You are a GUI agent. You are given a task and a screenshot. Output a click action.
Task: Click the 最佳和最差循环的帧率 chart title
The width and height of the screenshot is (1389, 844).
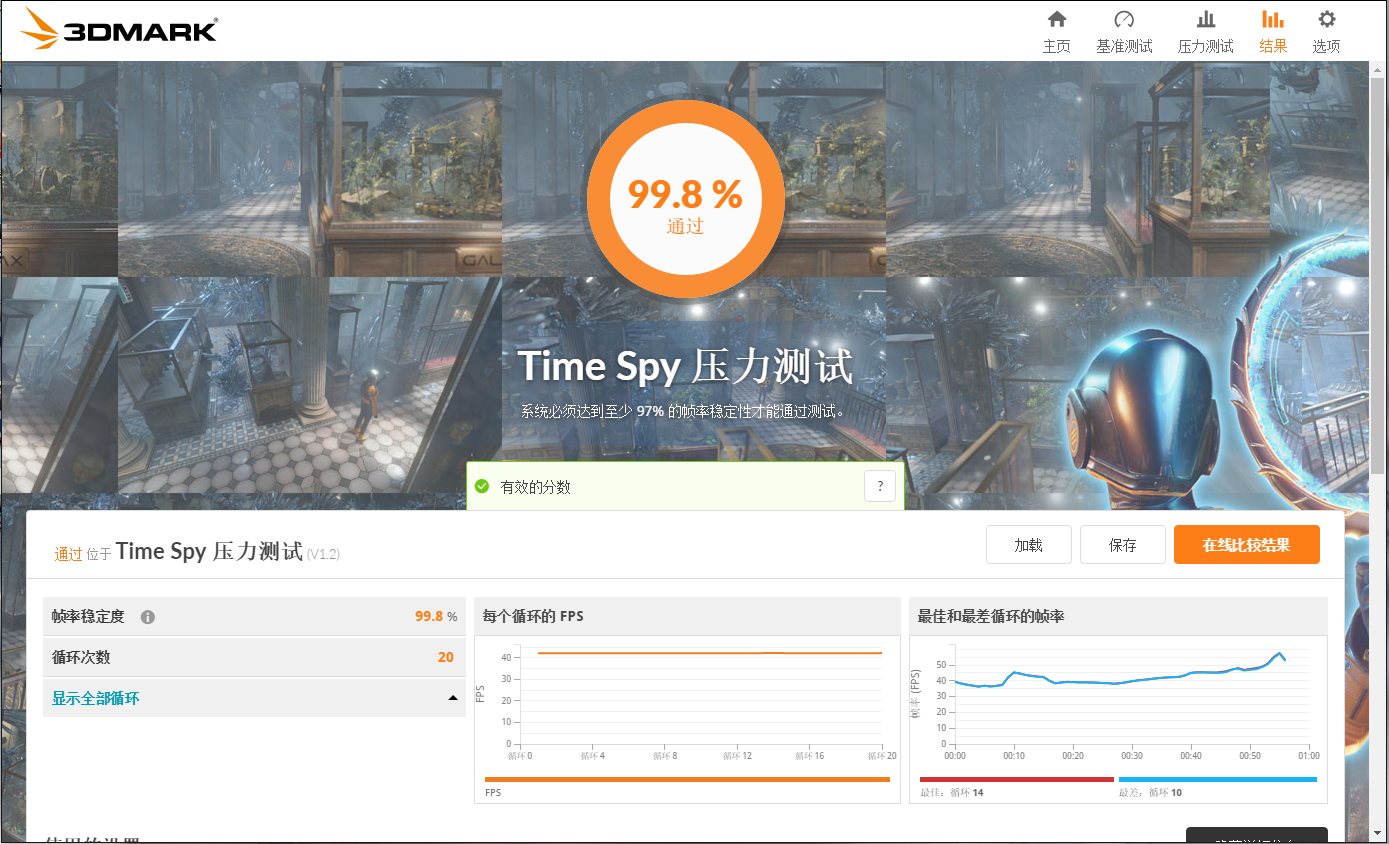tap(991, 616)
